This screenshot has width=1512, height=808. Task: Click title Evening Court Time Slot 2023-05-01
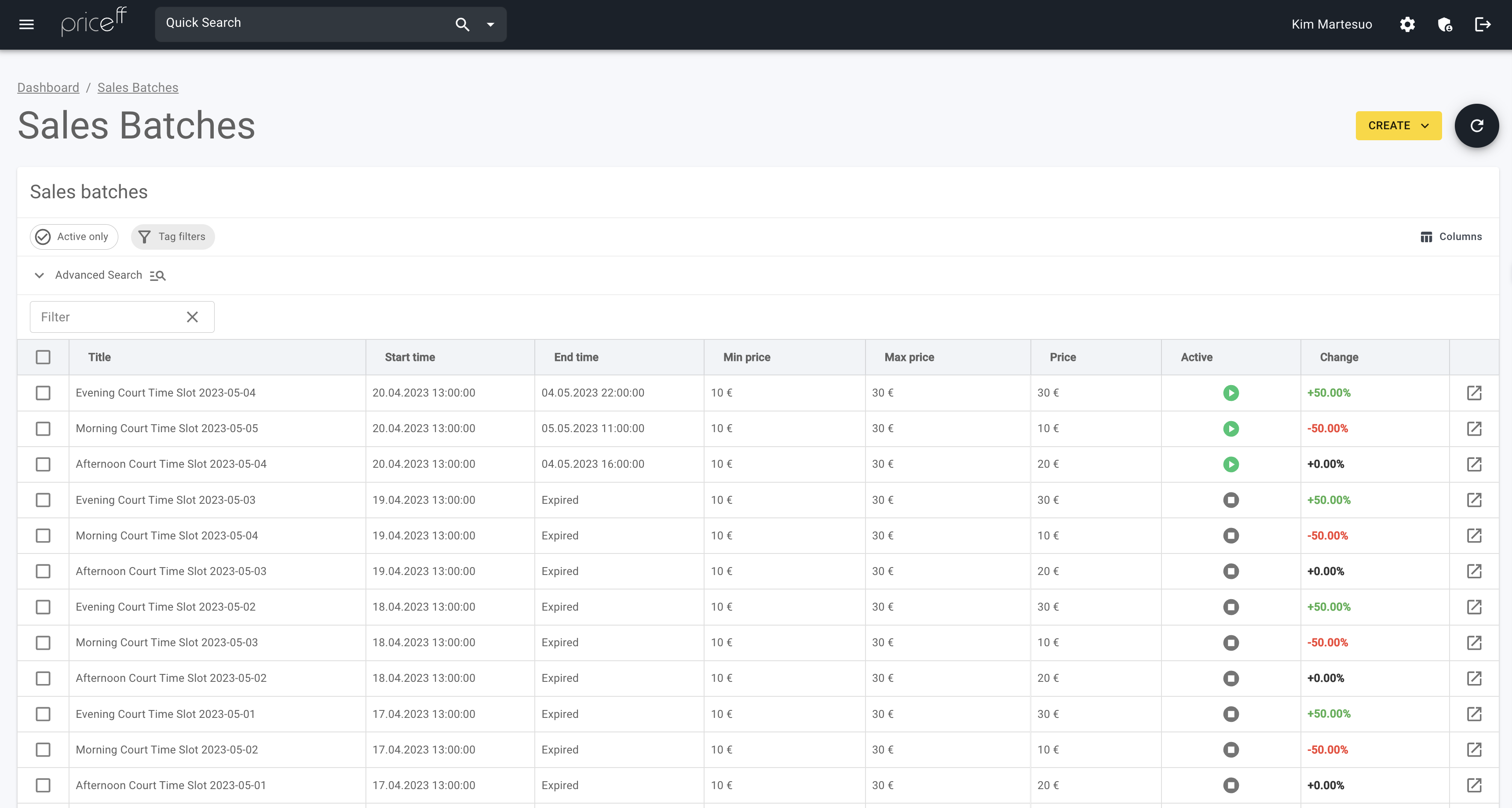(165, 713)
